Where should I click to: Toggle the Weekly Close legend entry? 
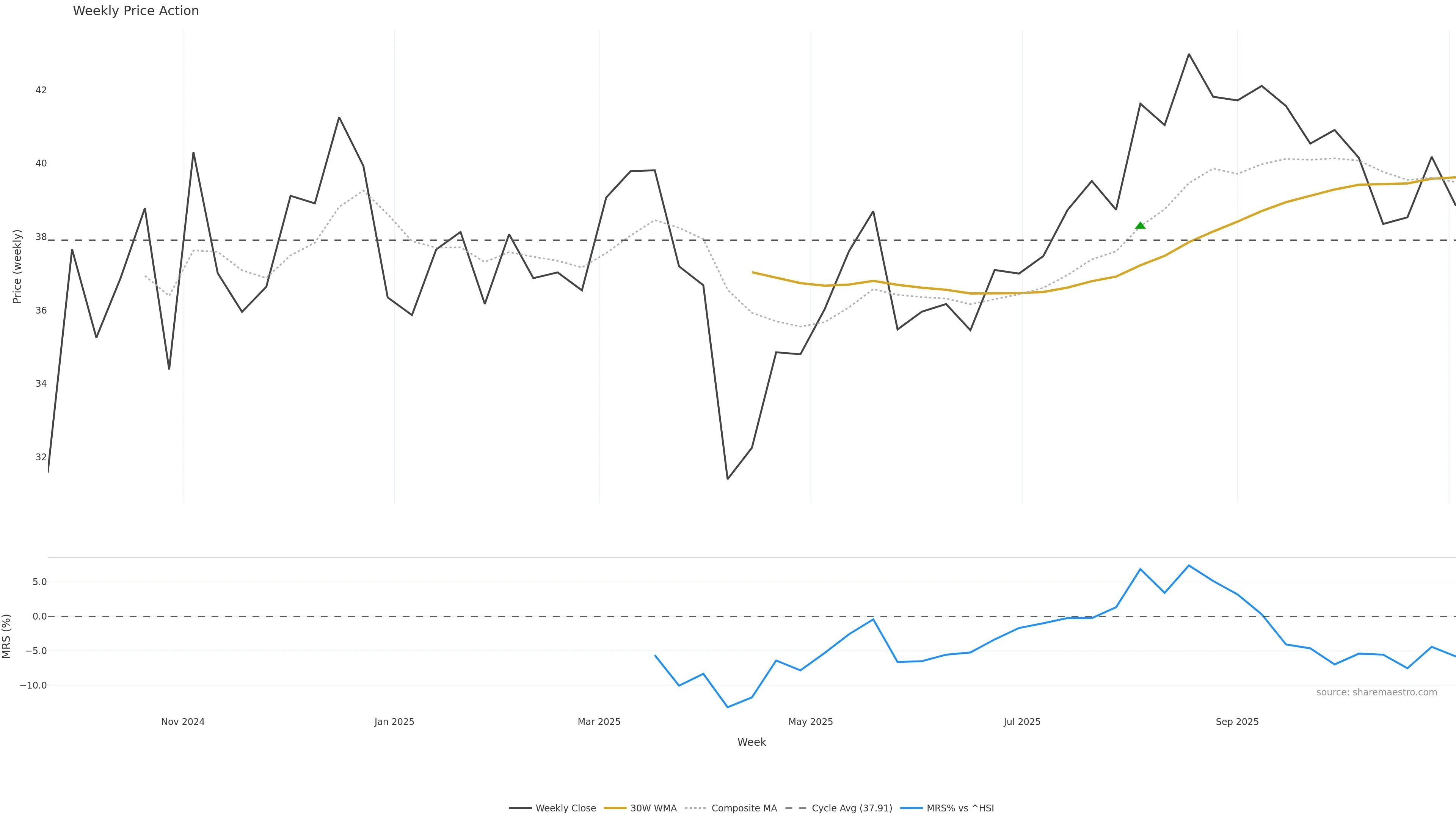click(x=565, y=808)
